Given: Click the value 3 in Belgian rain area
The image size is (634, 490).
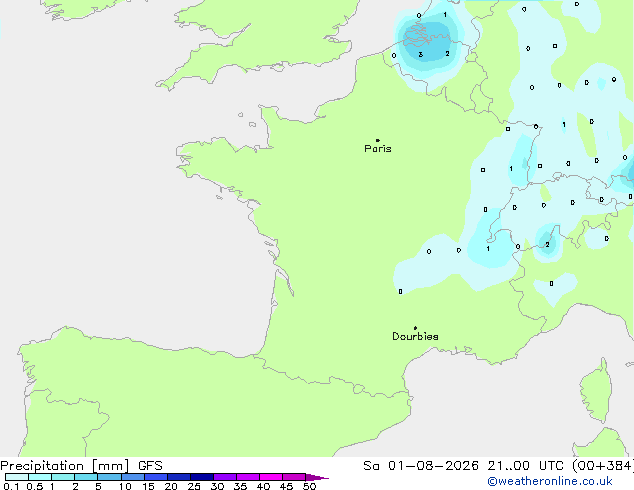Looking at the screenshot, I should pos(421,54).
